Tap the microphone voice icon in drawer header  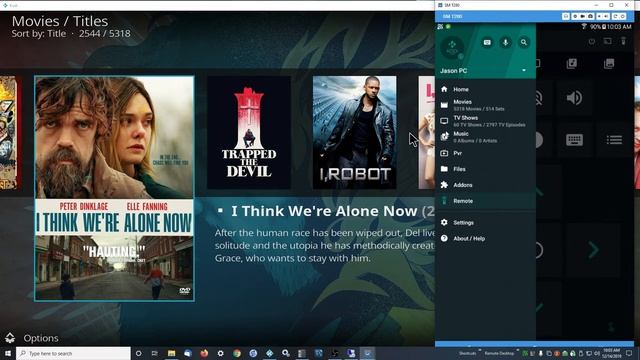point(505,42)
